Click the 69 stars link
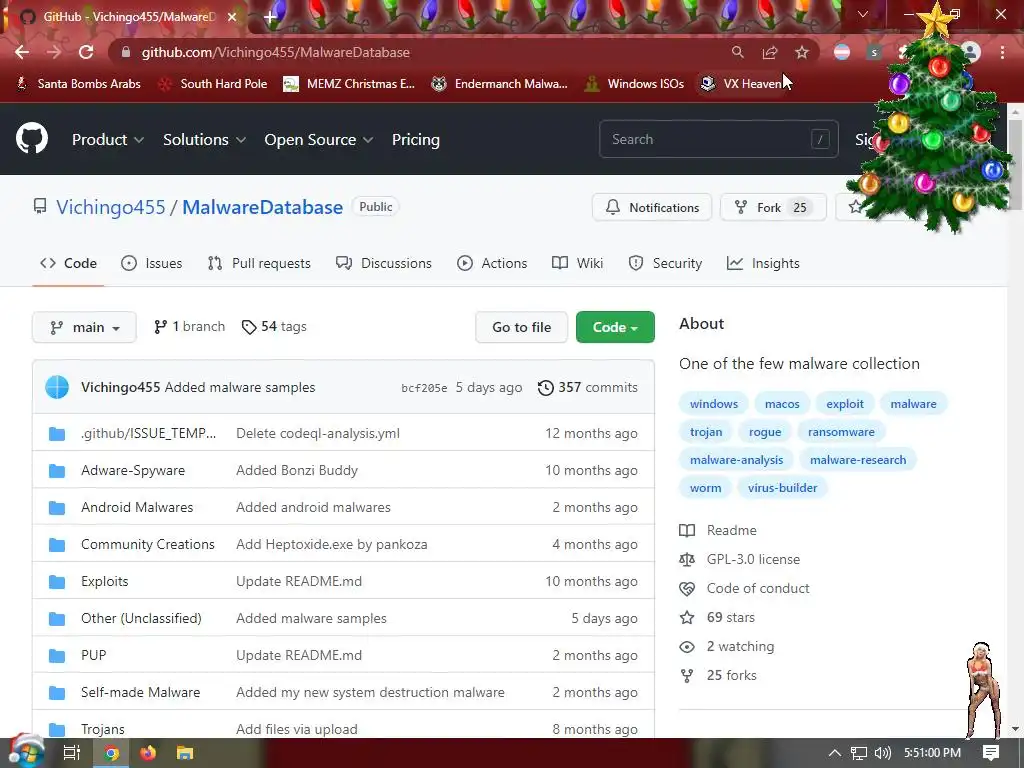This screenshot has height=768, width=1024. click(x=717, y=617)
